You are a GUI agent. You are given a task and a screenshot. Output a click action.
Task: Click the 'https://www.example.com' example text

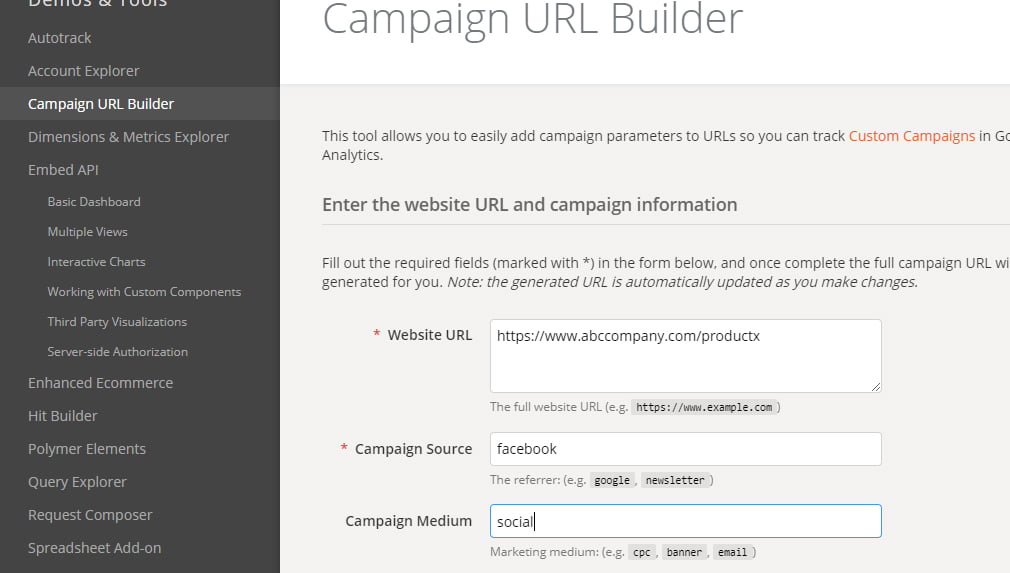point(704,408)
